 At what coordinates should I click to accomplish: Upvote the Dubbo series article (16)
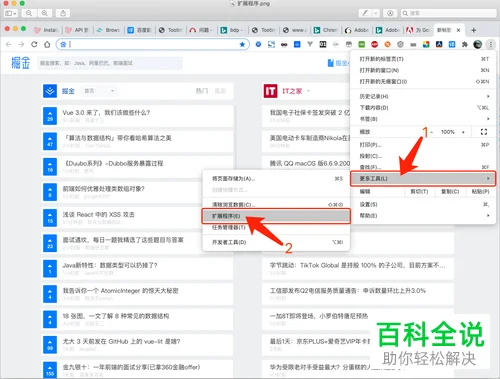(x=50, y=167)
